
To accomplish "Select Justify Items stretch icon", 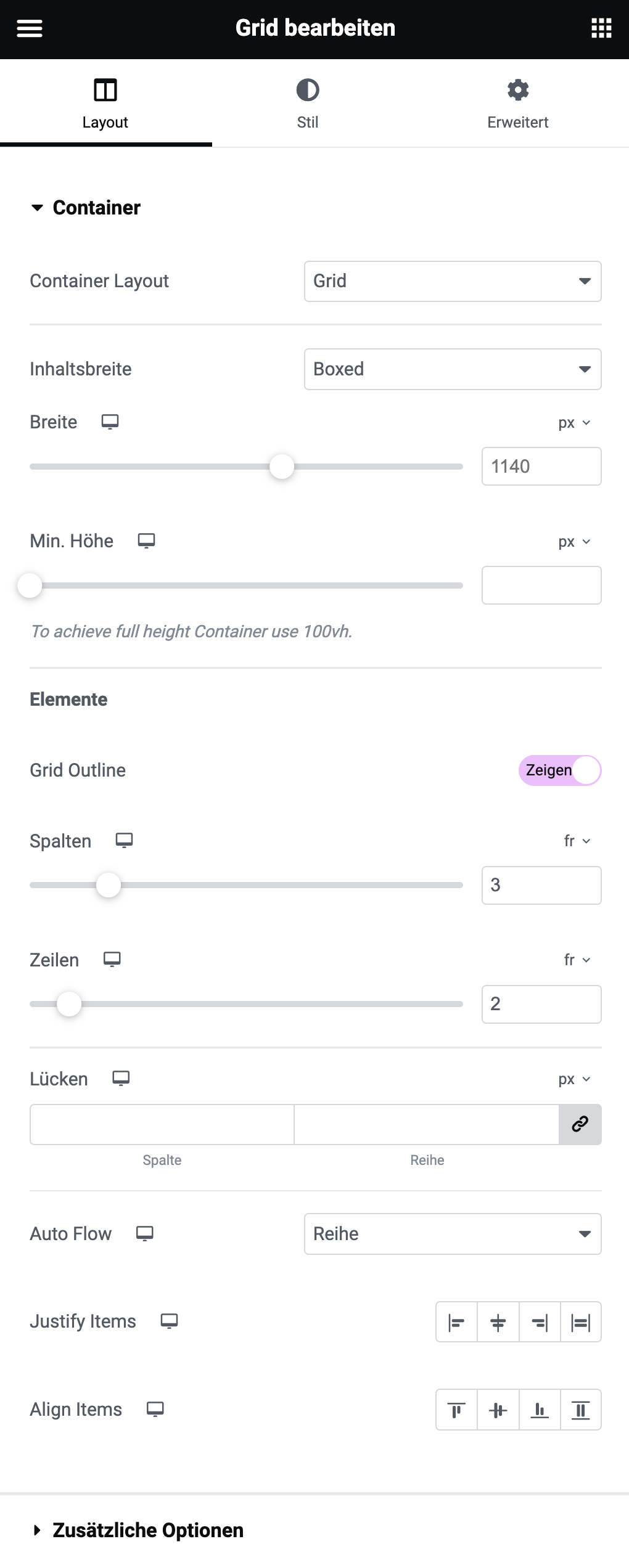I will [x=581, y=1322].
